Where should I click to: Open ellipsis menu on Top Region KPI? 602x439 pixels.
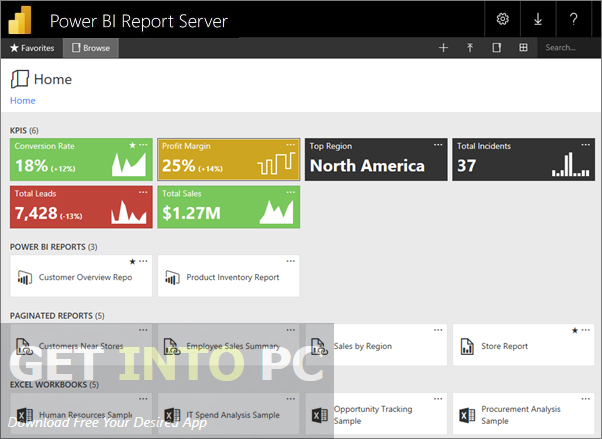(x=438, y=145)
